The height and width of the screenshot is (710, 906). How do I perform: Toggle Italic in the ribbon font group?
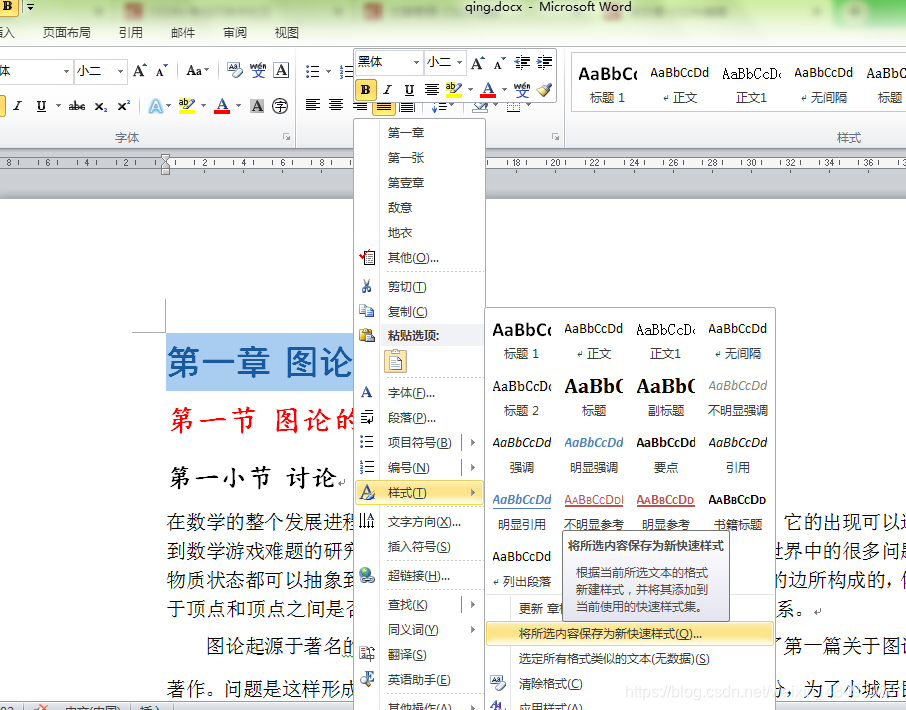[18, 106]
